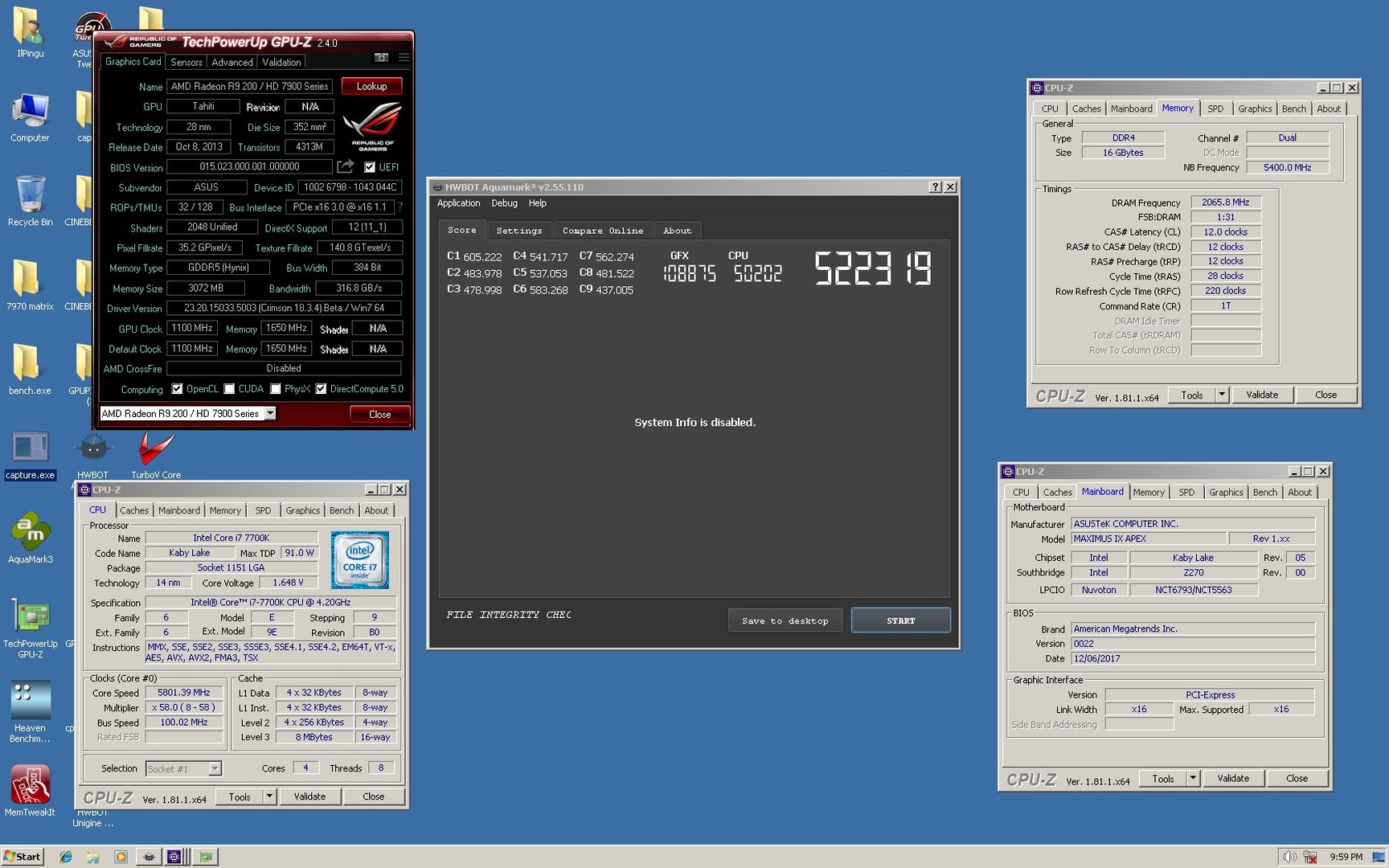Click the ROG logo in GPU-Z

372,126
